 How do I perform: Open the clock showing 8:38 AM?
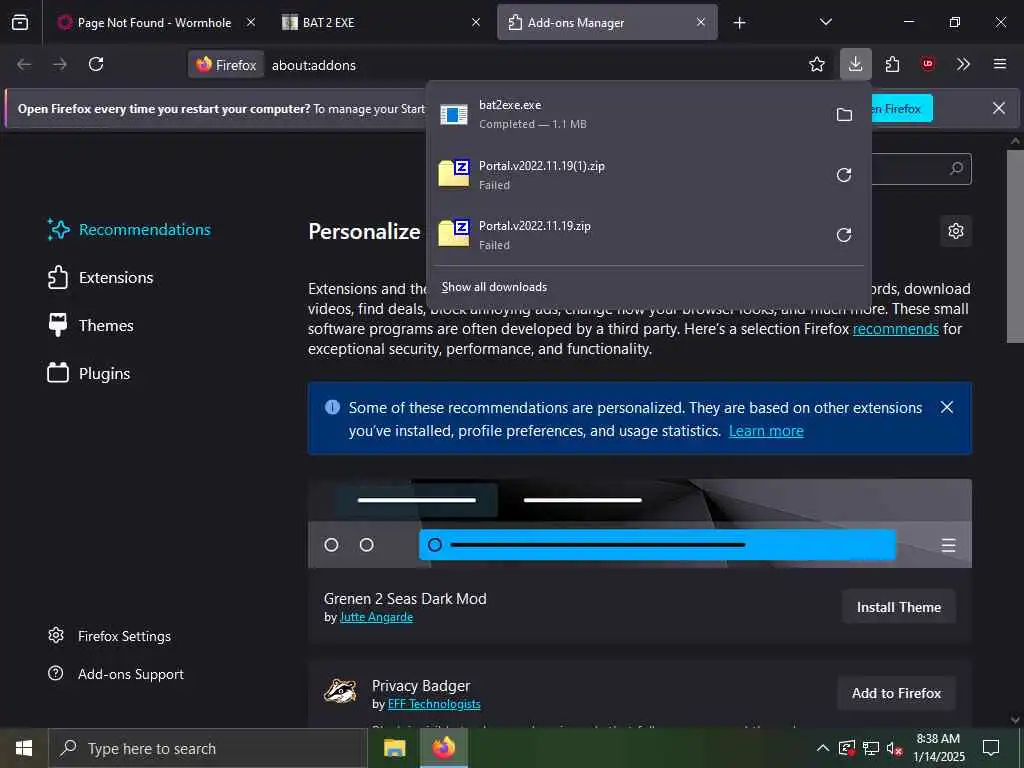pyautogui.click(x=938, y=748)
